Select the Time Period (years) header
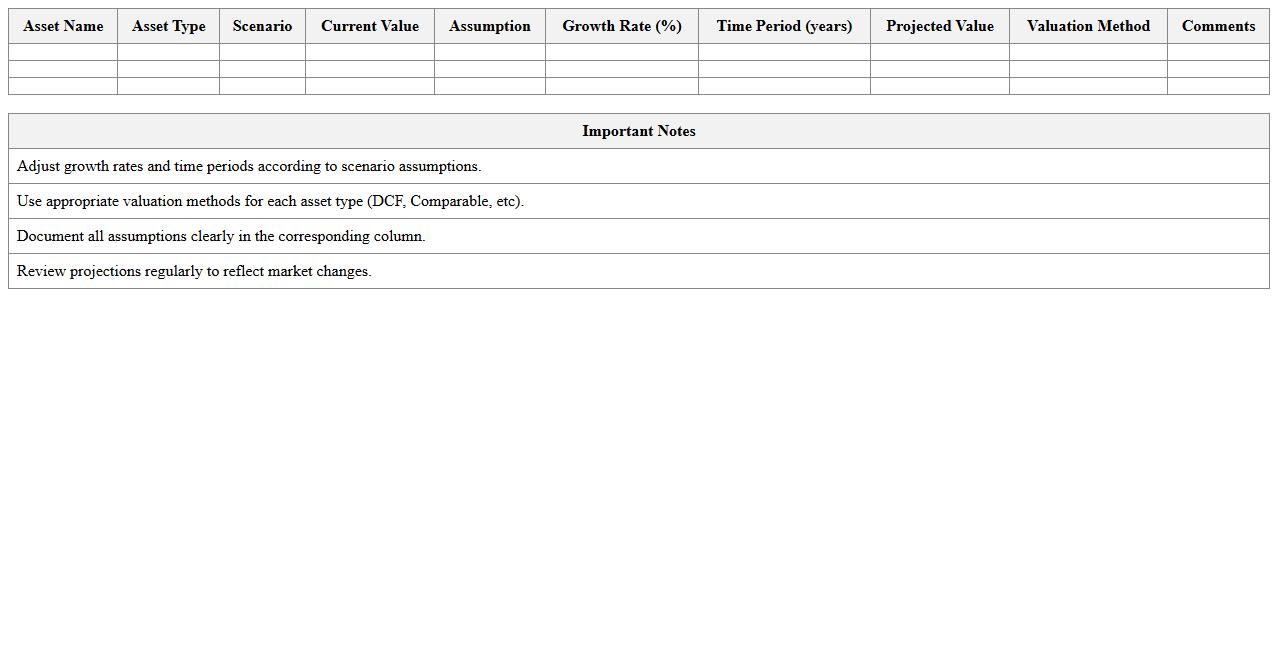 pos(784,26)
